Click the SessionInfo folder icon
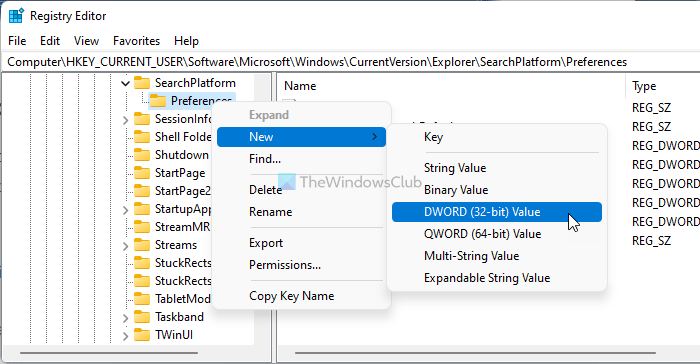700x364 pixels. [x=142, y=119]
